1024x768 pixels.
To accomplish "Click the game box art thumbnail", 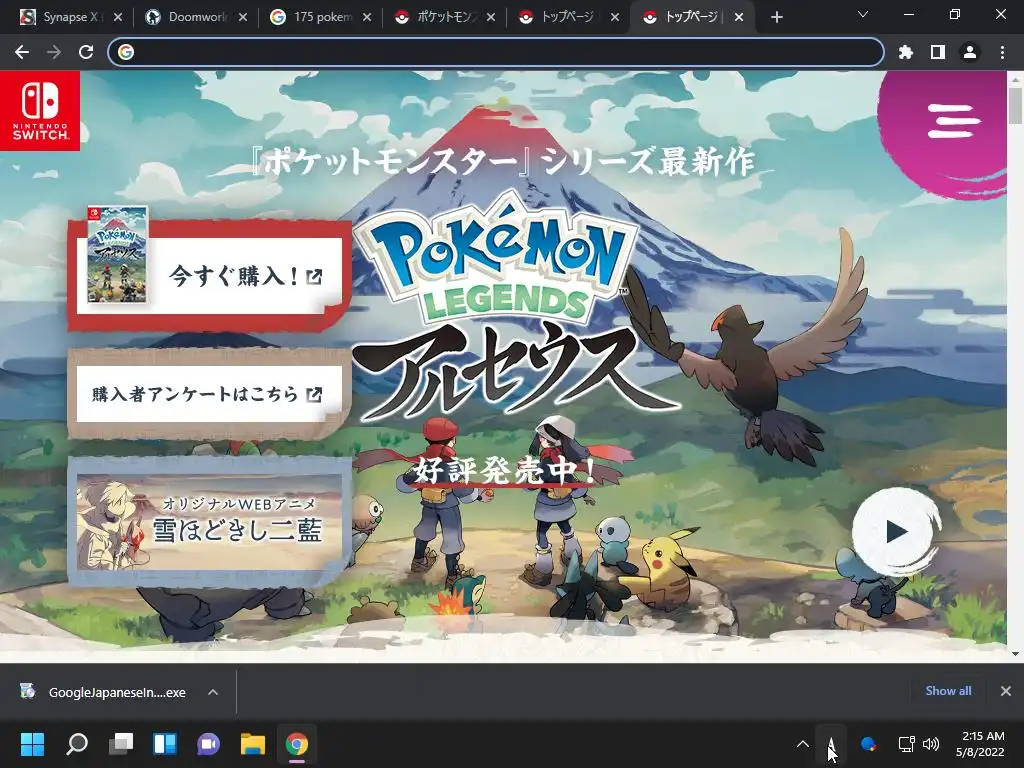I will click(x=118, y=255).
